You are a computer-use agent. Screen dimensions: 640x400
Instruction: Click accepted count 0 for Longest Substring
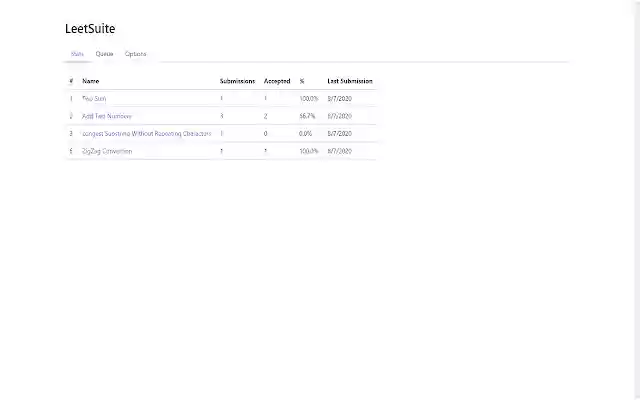(265, 134)
